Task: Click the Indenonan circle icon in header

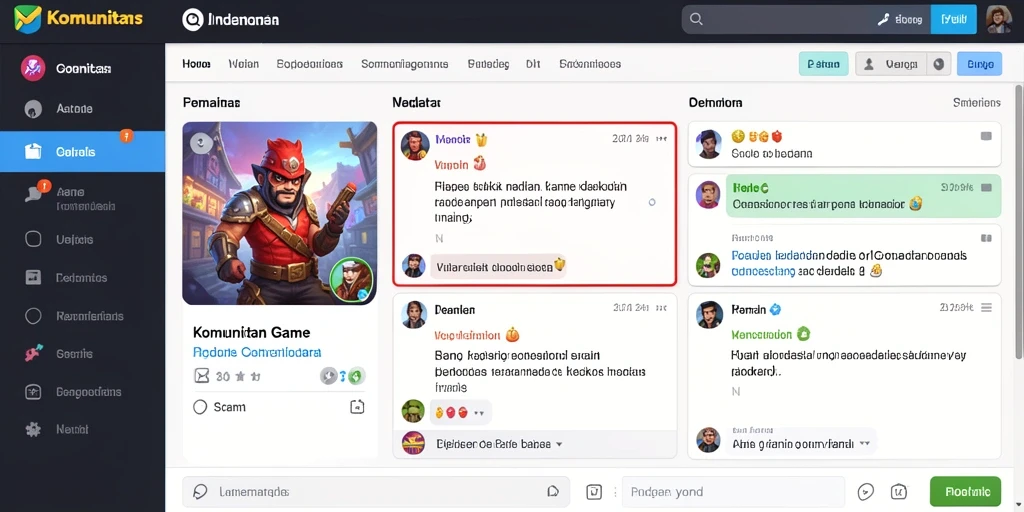Action: pos(193,20)
